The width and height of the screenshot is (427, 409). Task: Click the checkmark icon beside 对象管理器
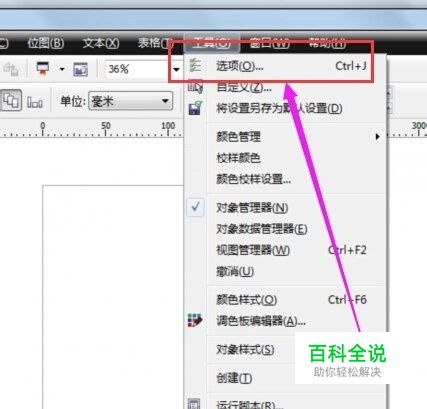point(195,208)
